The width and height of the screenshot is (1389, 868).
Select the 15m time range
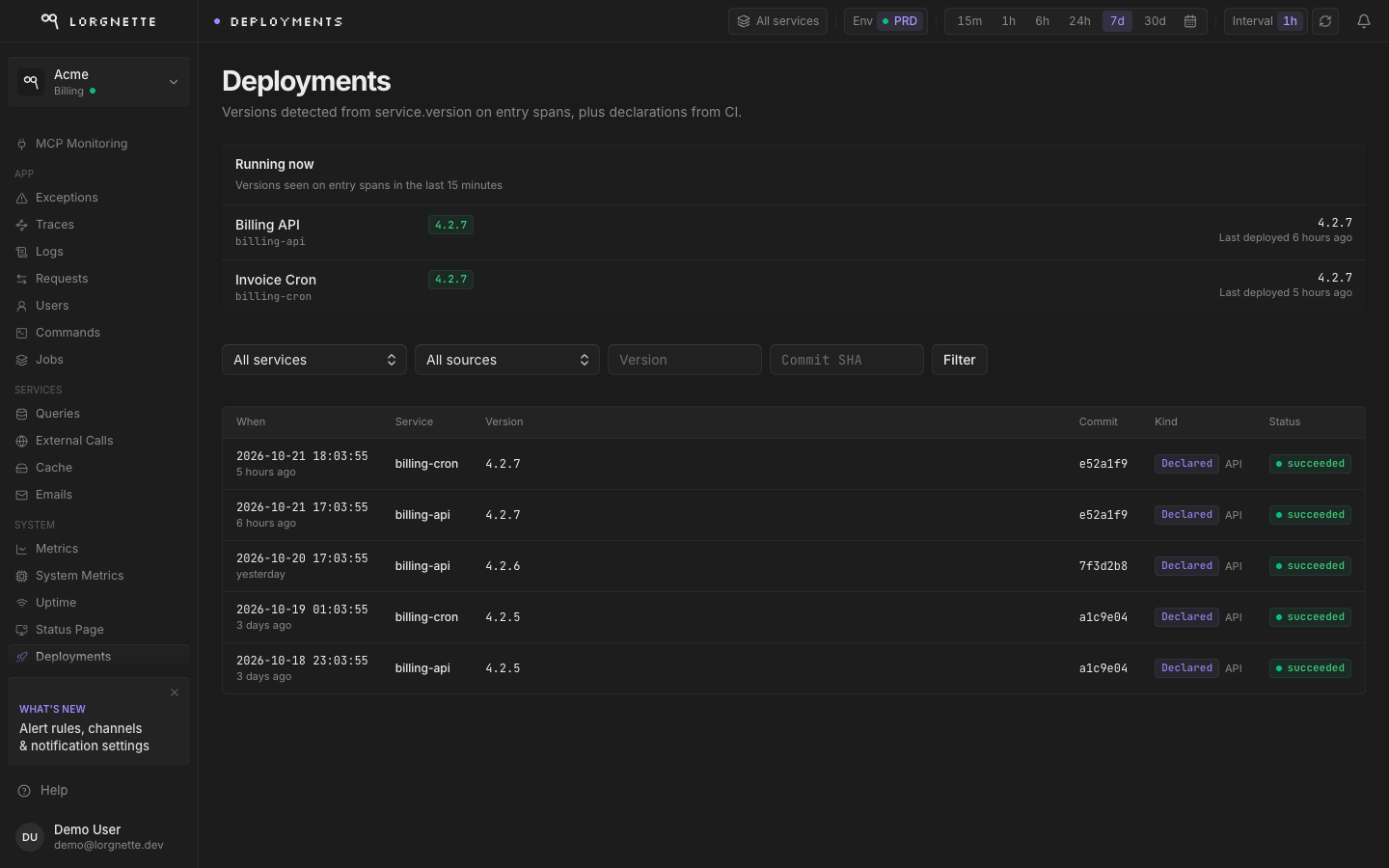tap(969, 21)
